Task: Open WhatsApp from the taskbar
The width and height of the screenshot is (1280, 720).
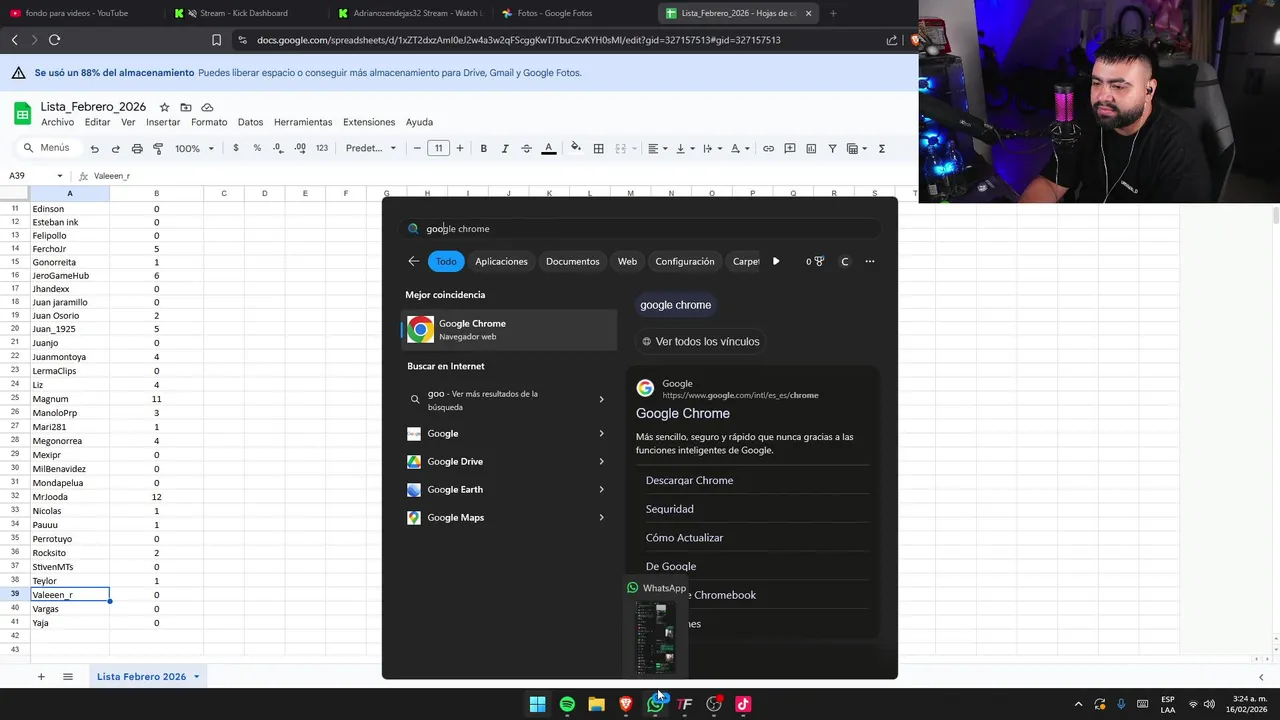Action: coord(655,704)
